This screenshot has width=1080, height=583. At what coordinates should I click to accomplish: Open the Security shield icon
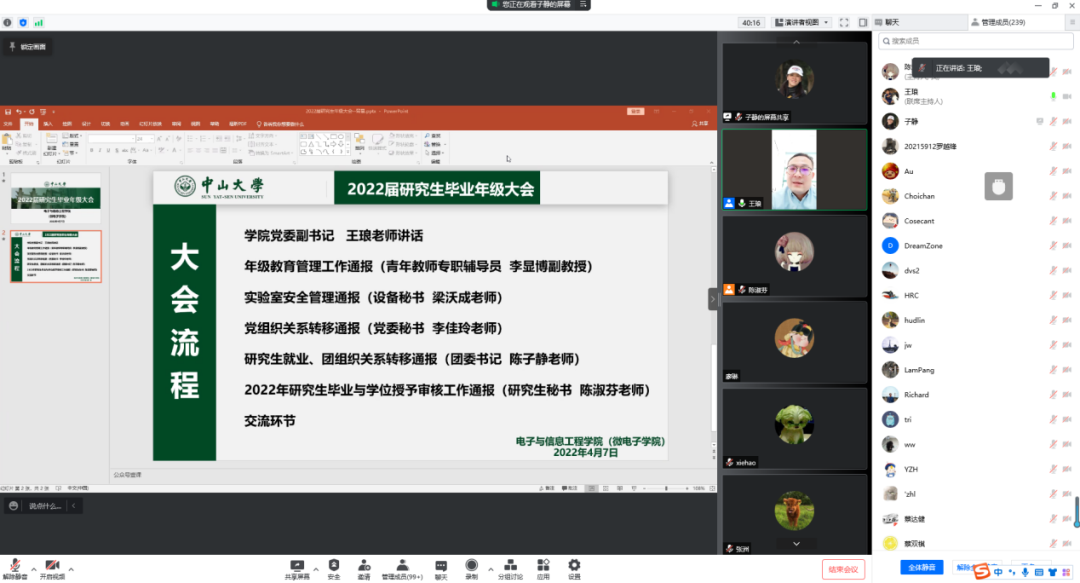point(334,566)
